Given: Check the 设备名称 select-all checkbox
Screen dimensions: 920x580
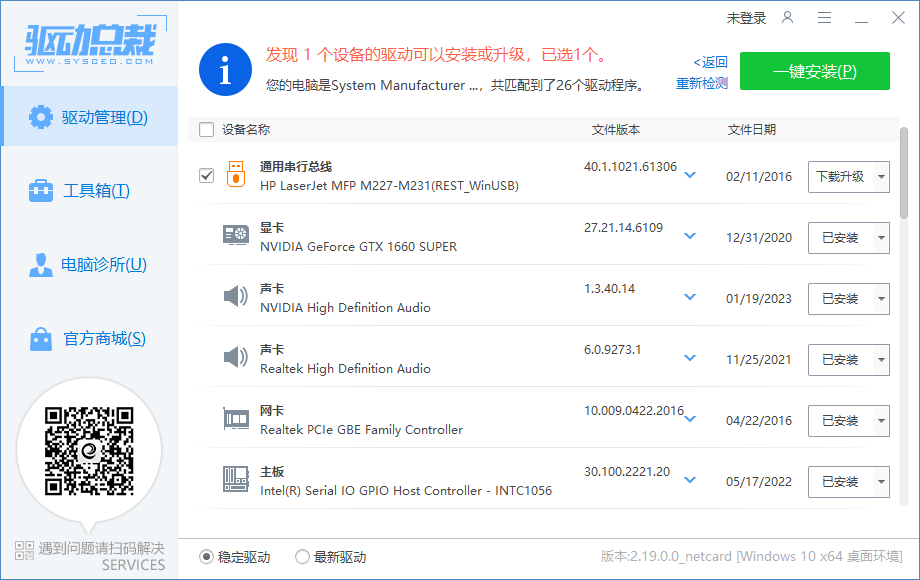Looking at the screenshot, I should click(x=206, y=129).
